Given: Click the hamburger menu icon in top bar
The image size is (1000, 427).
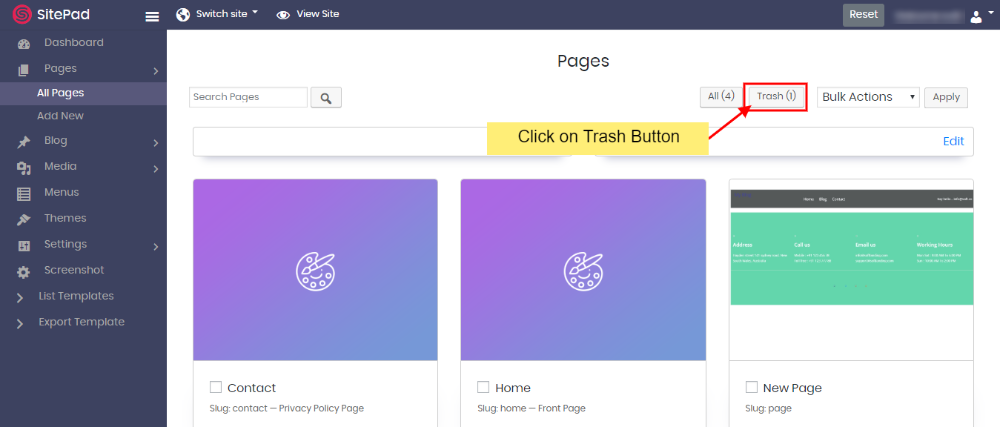Looking at the screenshot, I should 152,16.
